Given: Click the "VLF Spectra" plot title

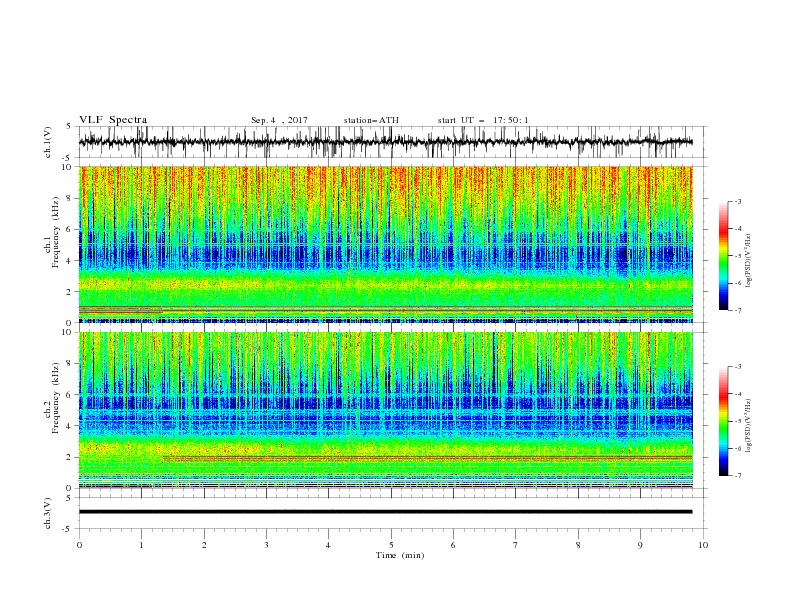Looking at the screenshot, I should click(113, 120).
